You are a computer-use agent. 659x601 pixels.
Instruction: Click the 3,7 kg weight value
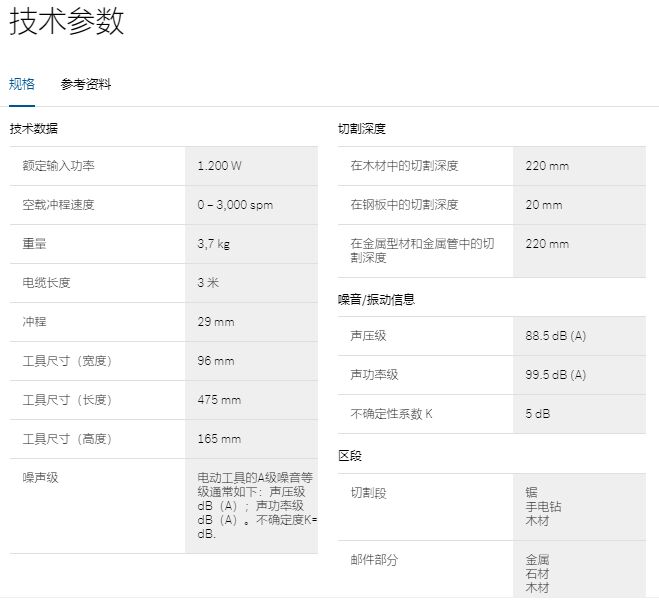click(214, 244)
